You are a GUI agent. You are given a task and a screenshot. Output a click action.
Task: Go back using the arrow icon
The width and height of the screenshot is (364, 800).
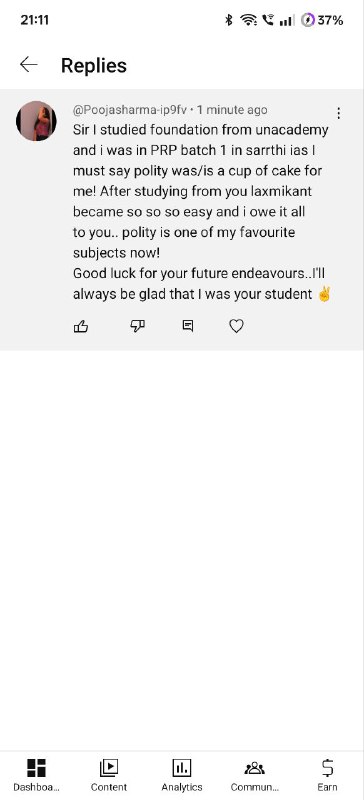[29, 65]
